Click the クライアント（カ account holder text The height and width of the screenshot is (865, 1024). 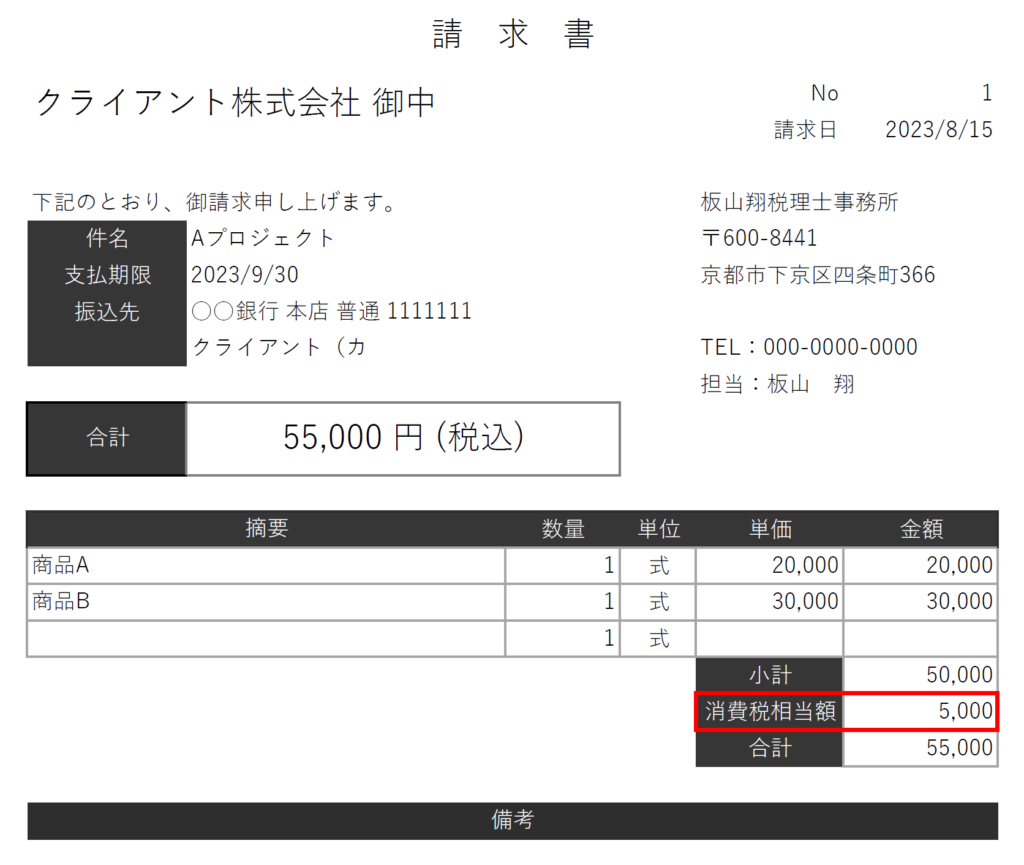click(x=275, y=346)
